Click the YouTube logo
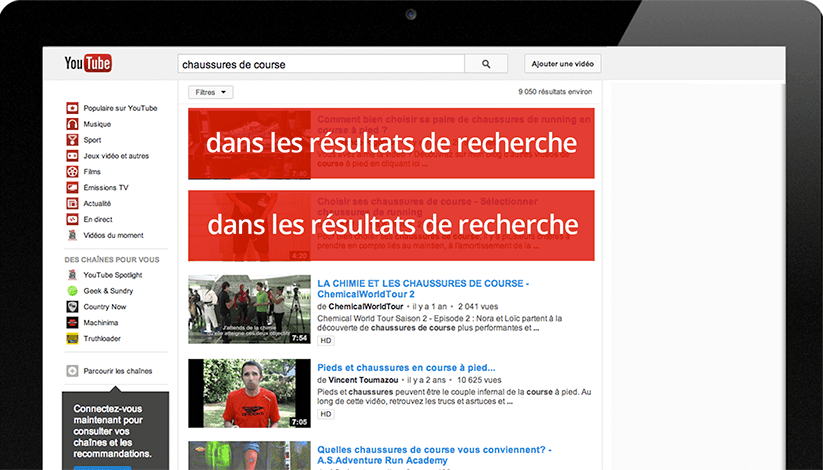The height and width of the screenshot is (470, 823). [88, 63]
